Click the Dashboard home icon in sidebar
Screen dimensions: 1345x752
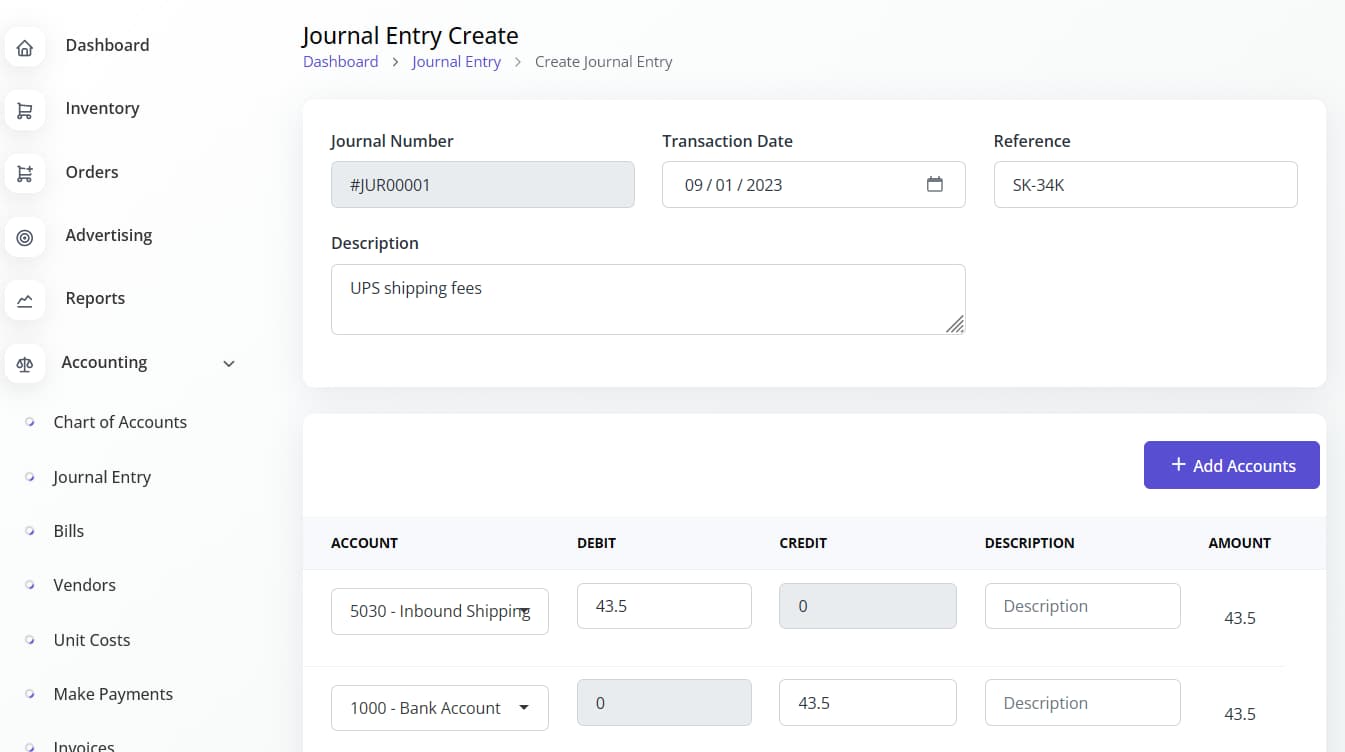tap(25, 47)
